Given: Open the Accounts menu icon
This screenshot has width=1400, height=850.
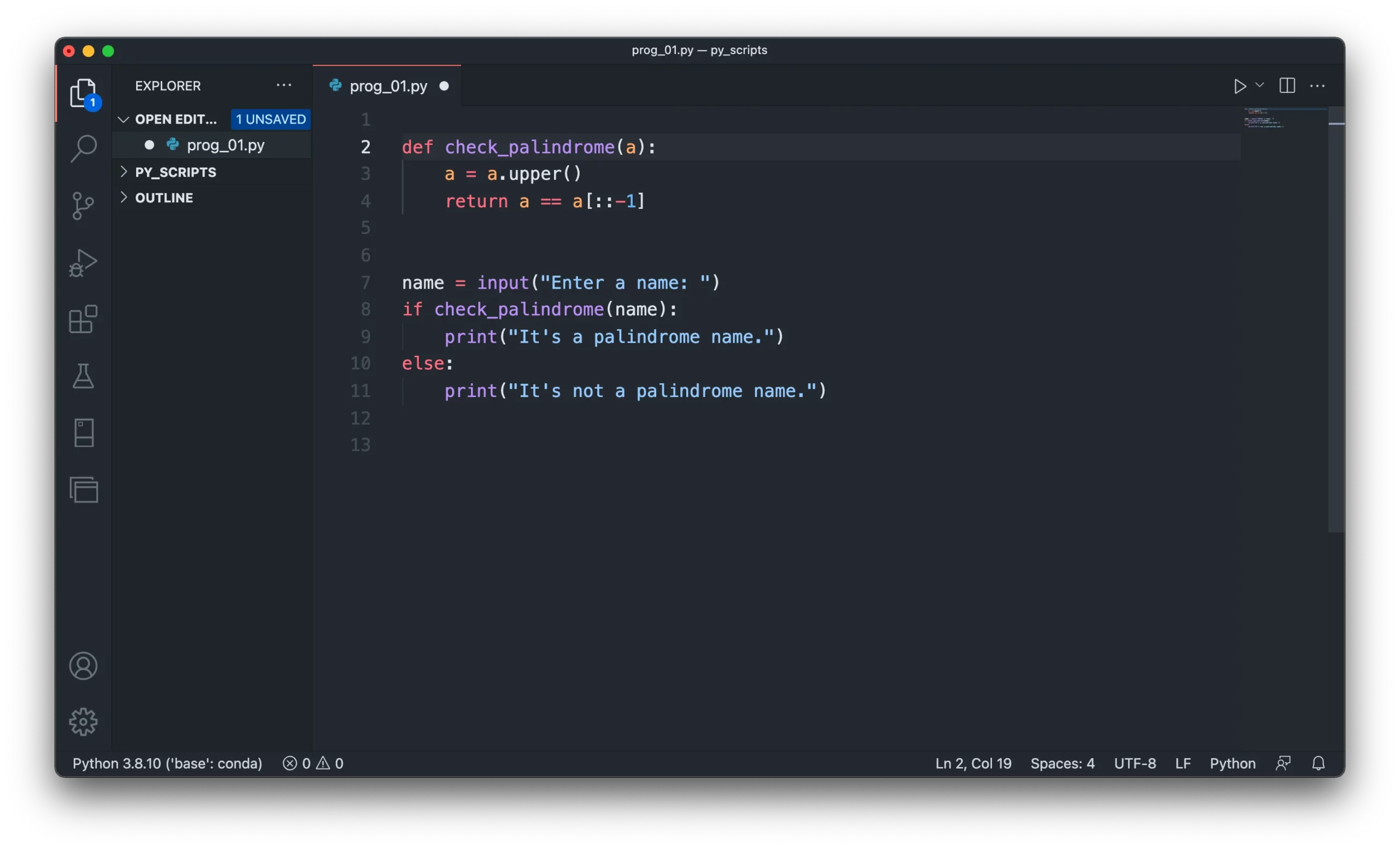Looking at the screenshot, I should [x=84, y=666].
